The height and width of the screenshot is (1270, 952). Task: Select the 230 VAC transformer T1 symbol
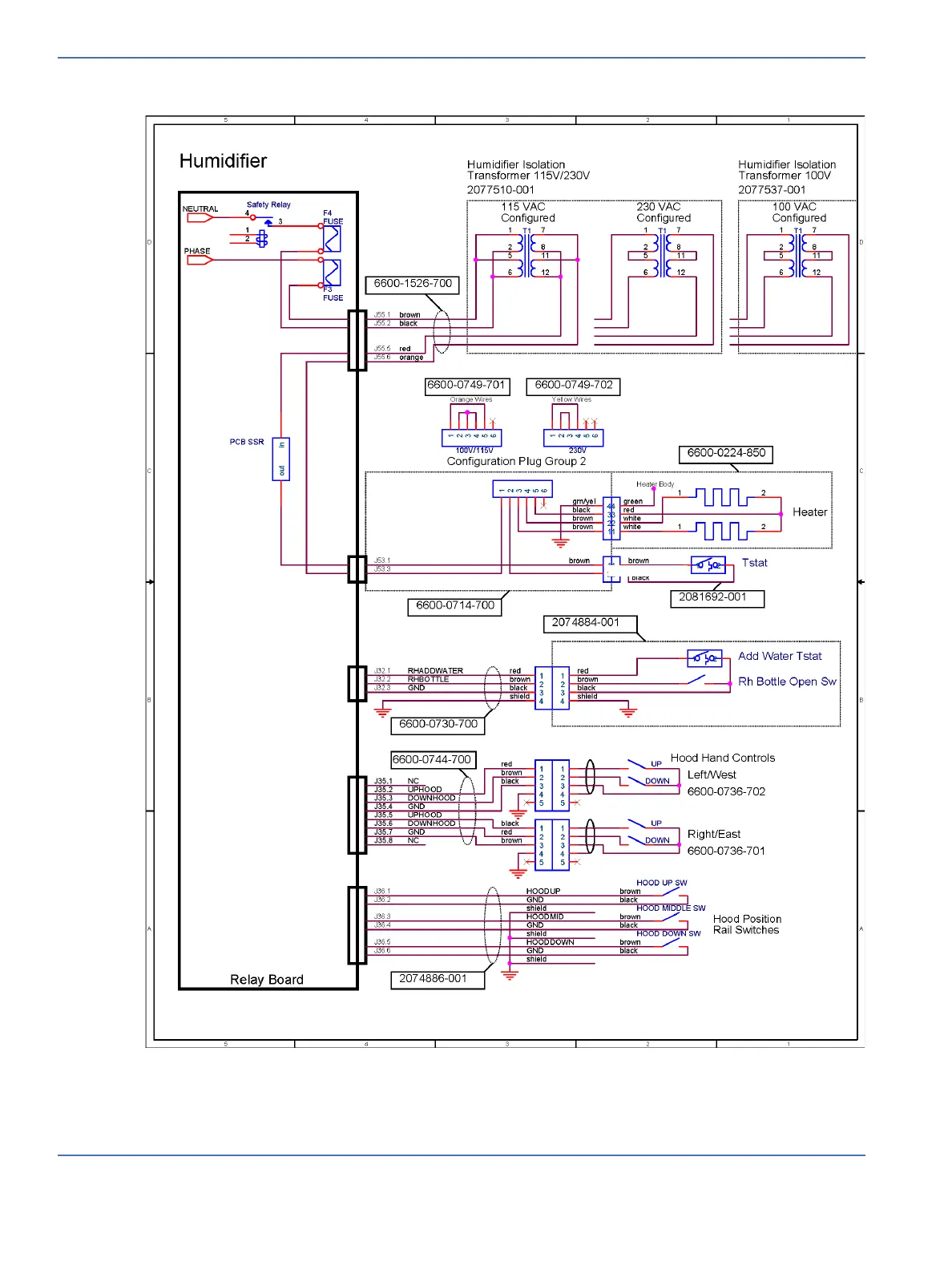point(663,256)
